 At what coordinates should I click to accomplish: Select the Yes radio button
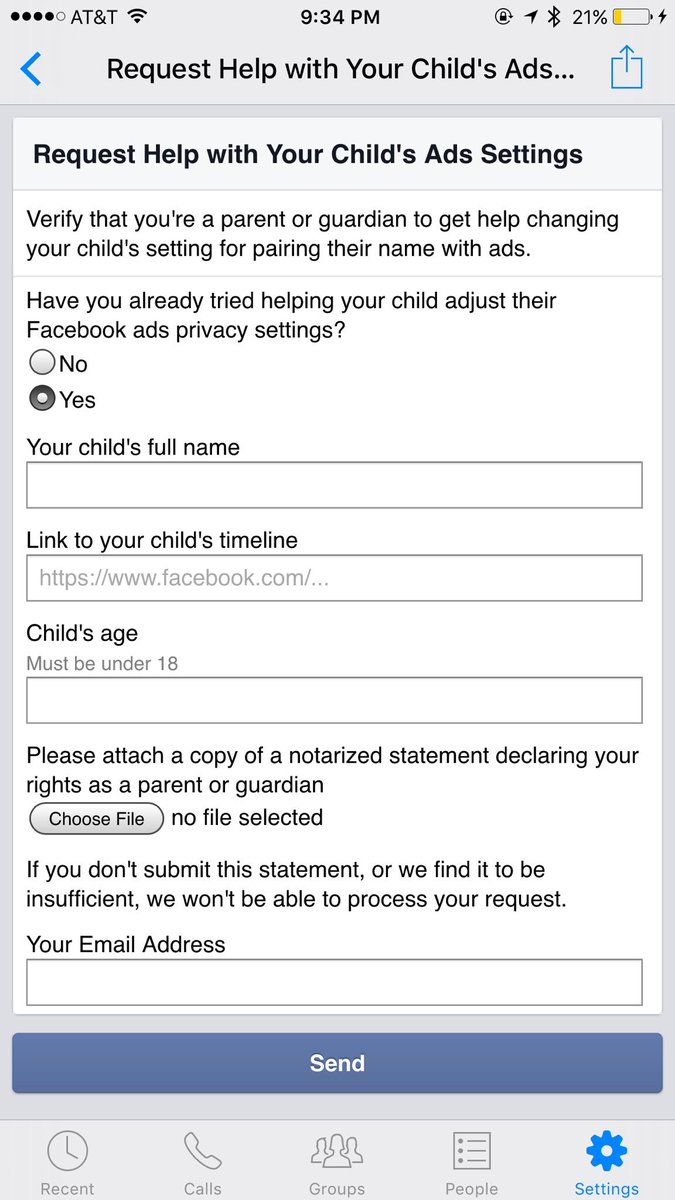click(42, 398)
